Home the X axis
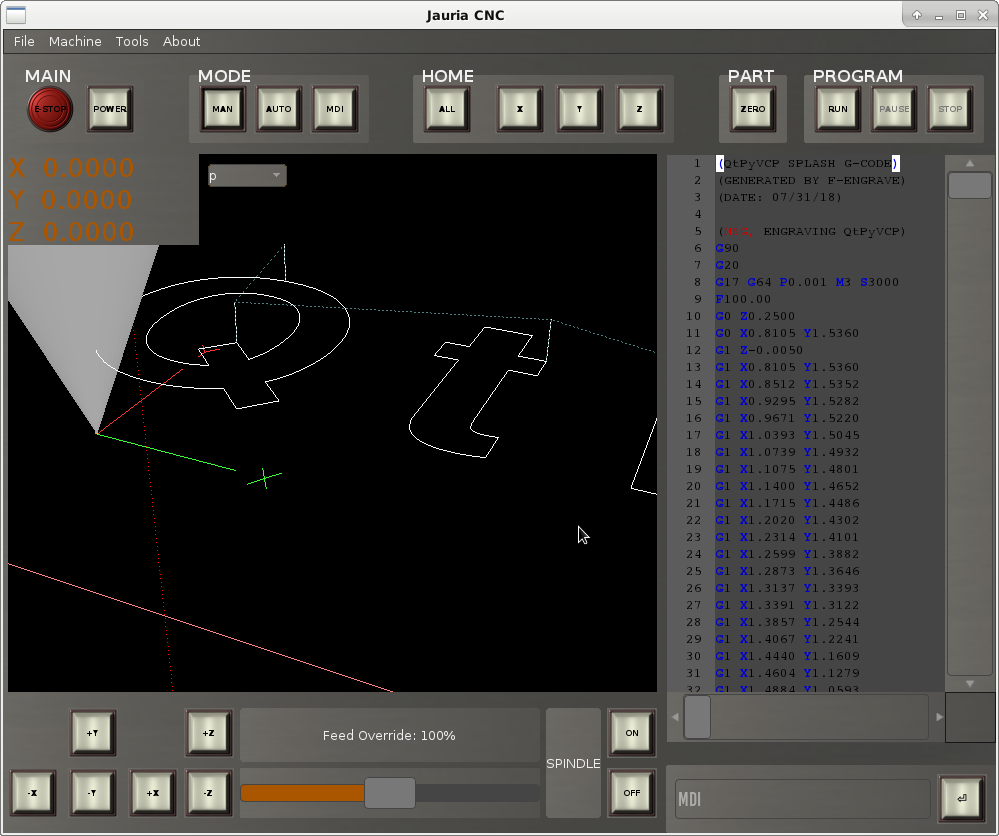Viewport: 999px width, 836px height. pyautogui.click(x=520, y=109)
